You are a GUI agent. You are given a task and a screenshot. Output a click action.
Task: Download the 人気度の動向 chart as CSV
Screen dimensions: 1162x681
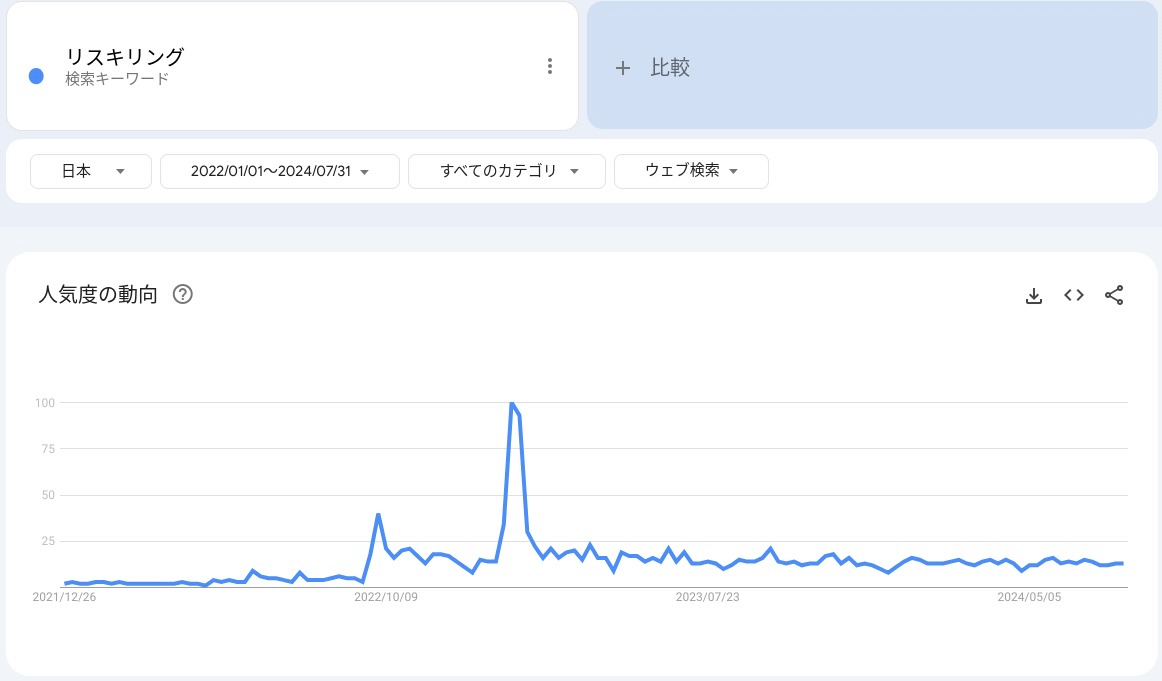click(1034, 295)
